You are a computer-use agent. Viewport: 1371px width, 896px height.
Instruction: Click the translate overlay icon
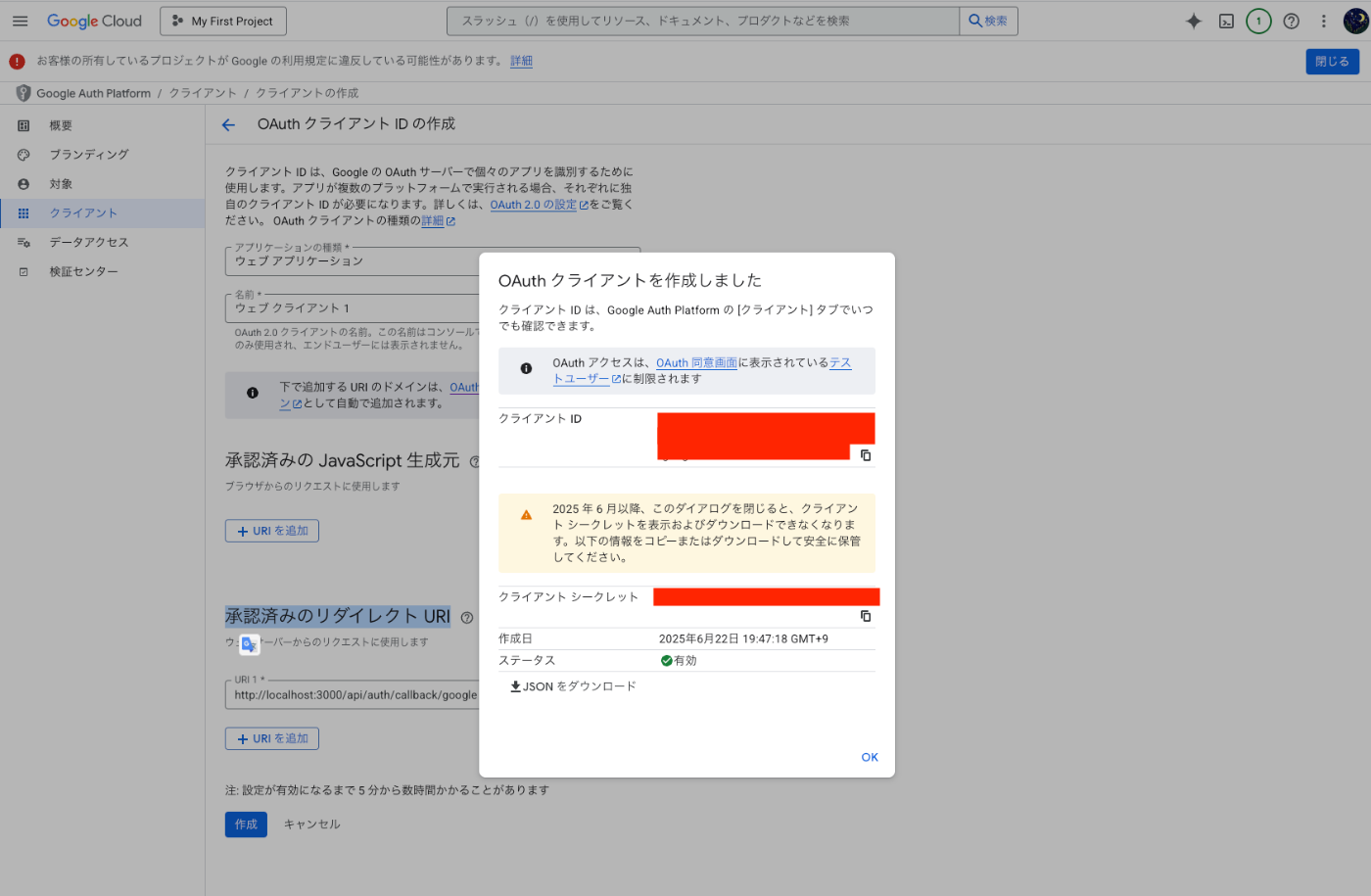(250, 643)
